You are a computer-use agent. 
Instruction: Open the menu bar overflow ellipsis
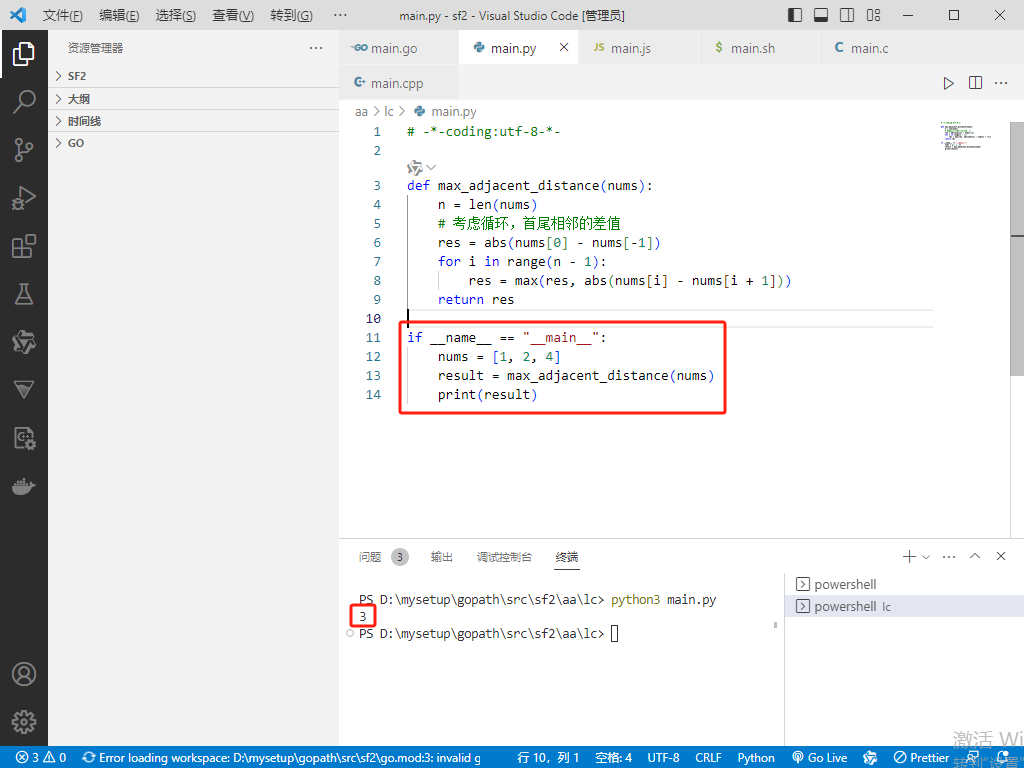click(340, 15)
